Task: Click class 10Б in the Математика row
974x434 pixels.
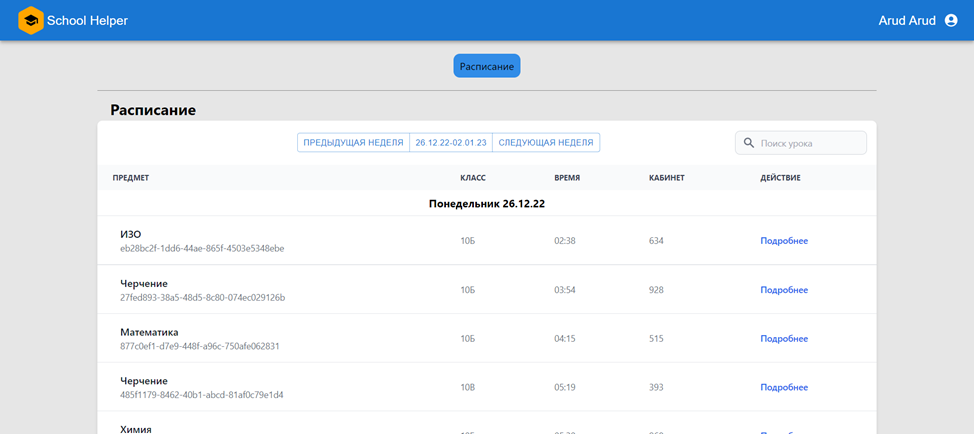Action: point(468,339)
